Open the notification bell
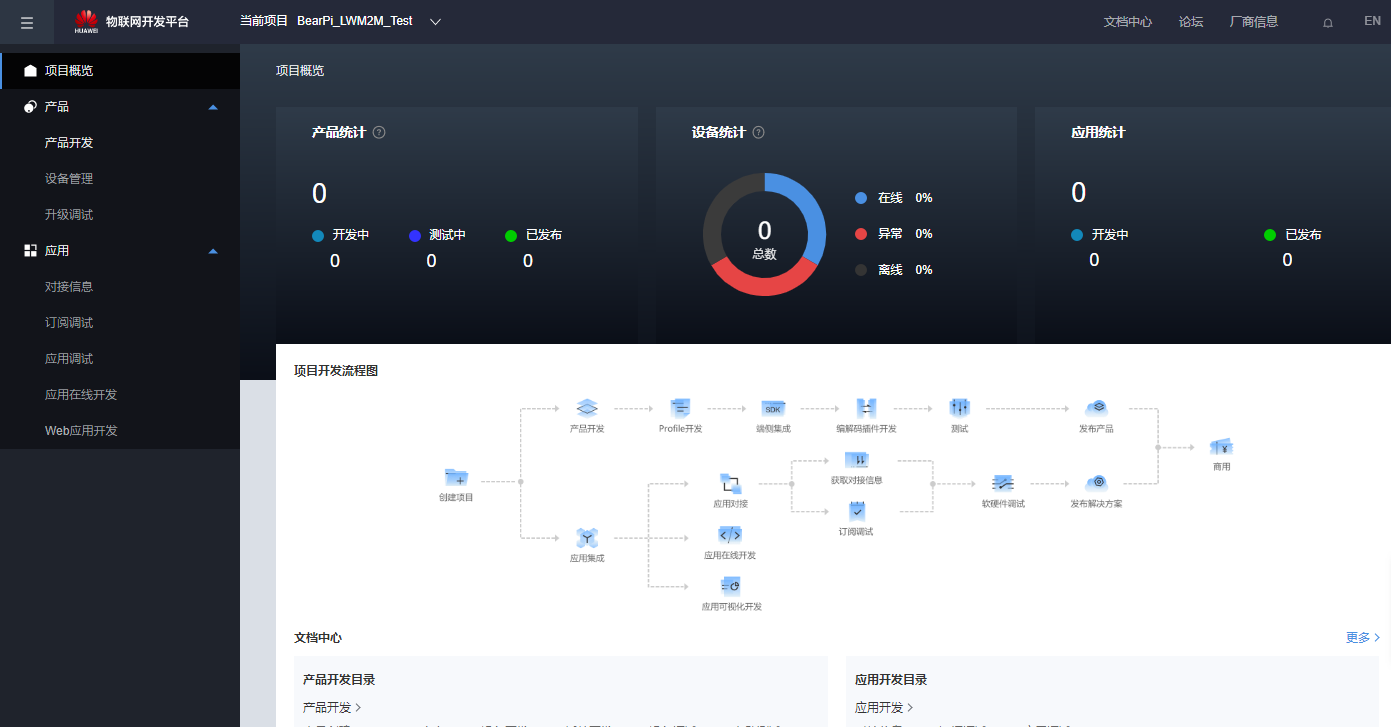The height and width of the screenshot is (727, 1391). point(1328,22)
